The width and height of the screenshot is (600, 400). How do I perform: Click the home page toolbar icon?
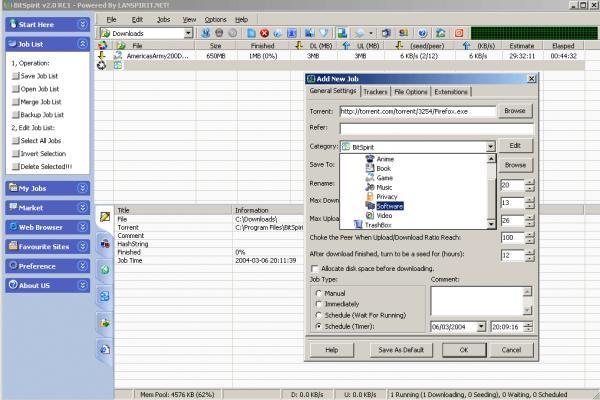tap(440, 33)
